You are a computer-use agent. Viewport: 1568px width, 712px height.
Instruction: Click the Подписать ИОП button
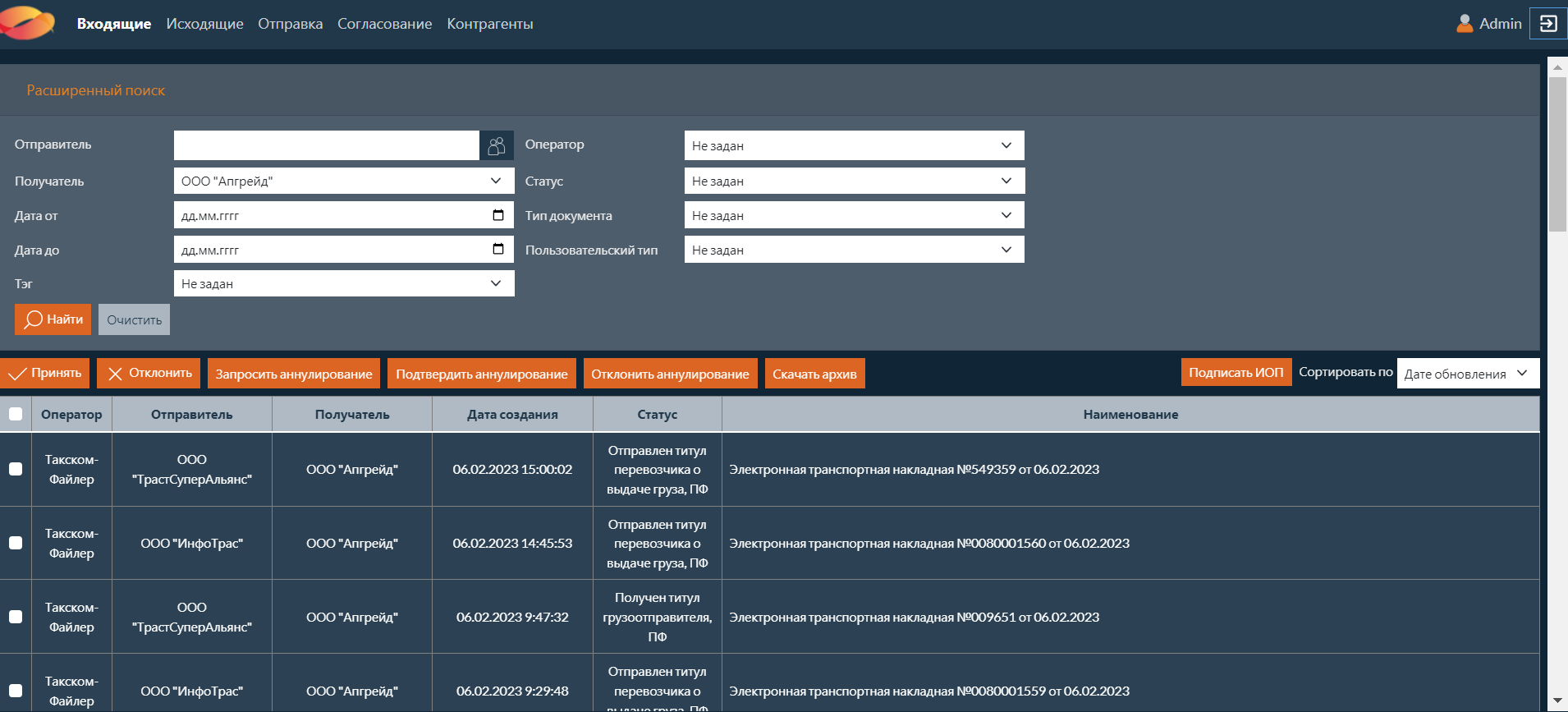point(1236,372)
